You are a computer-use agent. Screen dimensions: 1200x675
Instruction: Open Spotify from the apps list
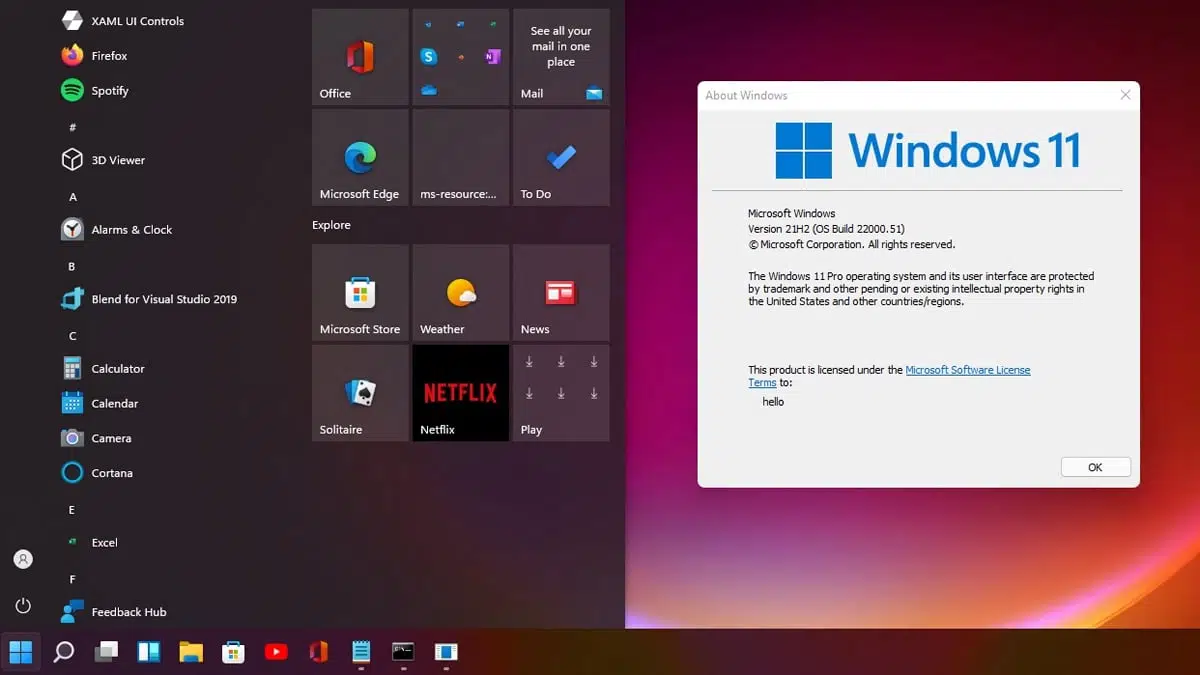point(110,90)
